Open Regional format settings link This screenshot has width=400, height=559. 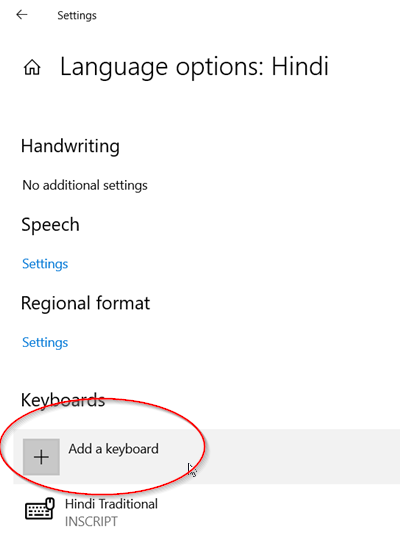(x=45, y=343)
